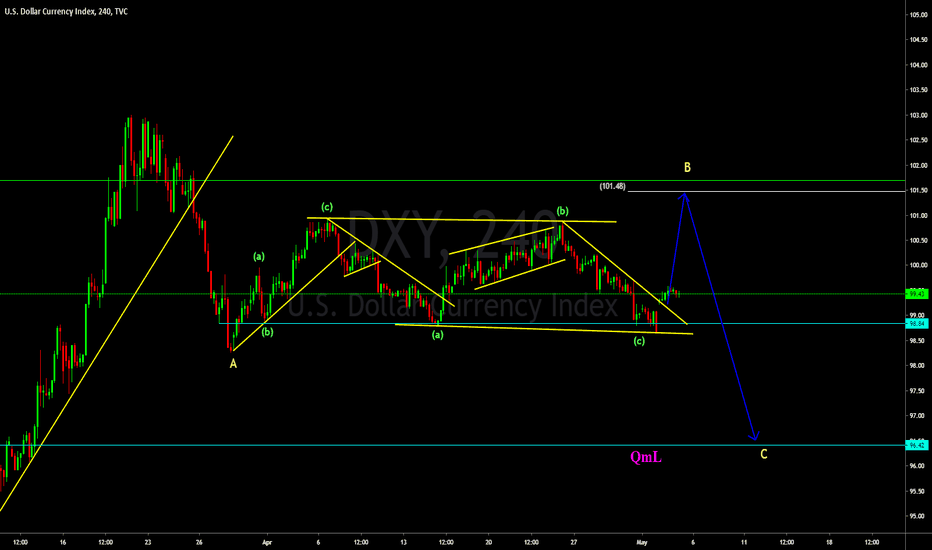Click the yellow wave label C
Image resolution: width=932 pixels, height=550 pixels.
click(x=764, y=454)
